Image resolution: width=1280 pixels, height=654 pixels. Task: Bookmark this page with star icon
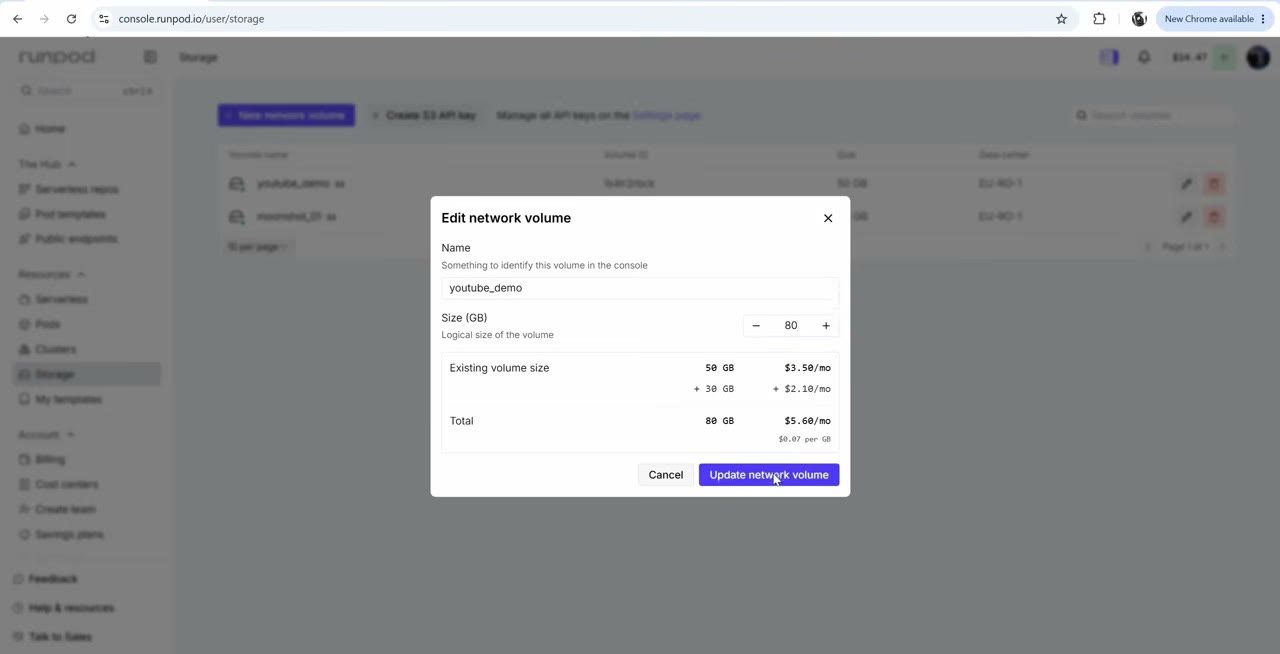coord(1062,19)
